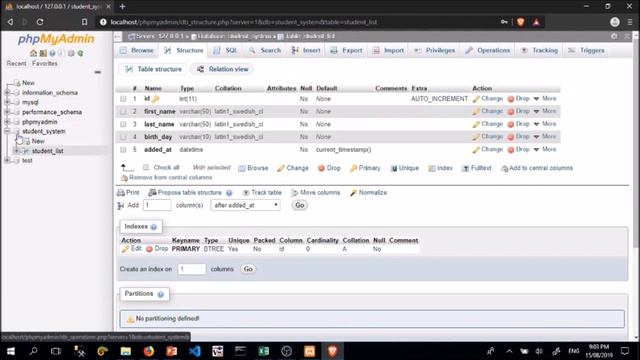The image size is (640, 360).
Task: Click the Relation view button
Action: [223, 69]
